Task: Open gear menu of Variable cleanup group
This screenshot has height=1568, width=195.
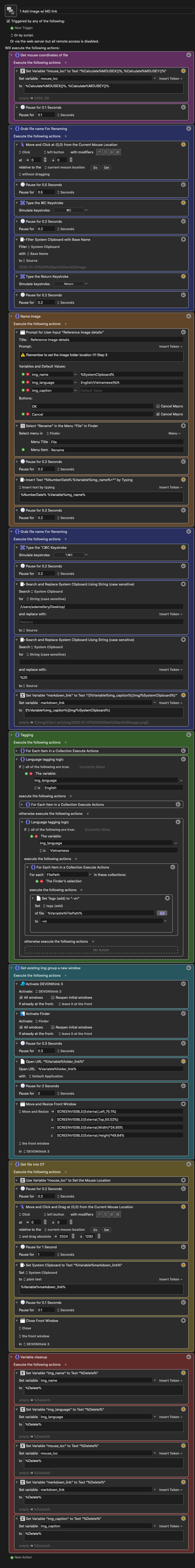Action: click(188, 1357)
